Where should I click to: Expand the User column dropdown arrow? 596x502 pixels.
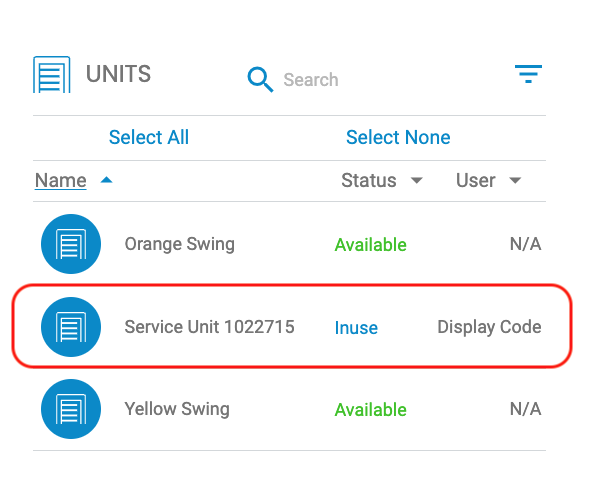tap(515, 181)
